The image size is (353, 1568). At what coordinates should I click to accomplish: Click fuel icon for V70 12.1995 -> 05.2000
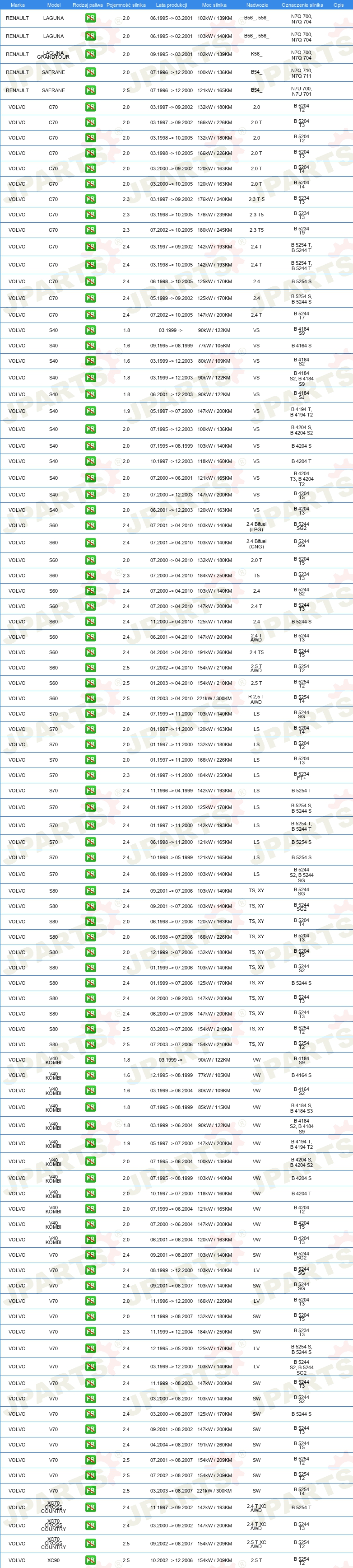point(90,1348)
